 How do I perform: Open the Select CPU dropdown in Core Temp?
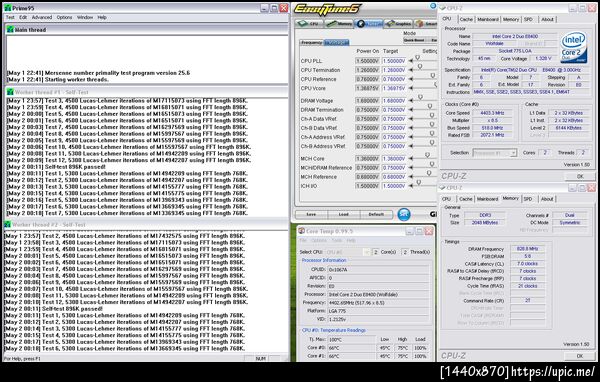pyautogui.click(x=347, y=252)
